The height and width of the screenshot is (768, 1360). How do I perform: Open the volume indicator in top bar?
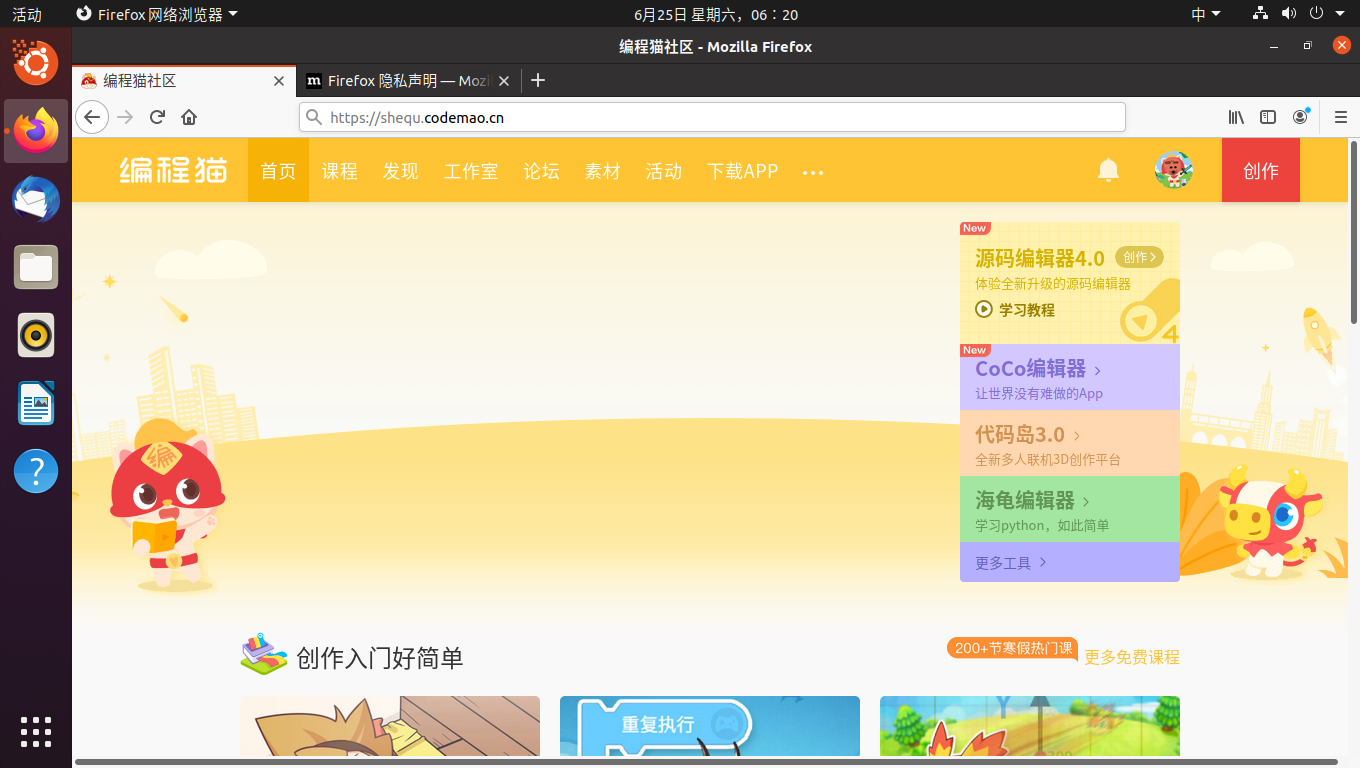(x=1288, y=14)
